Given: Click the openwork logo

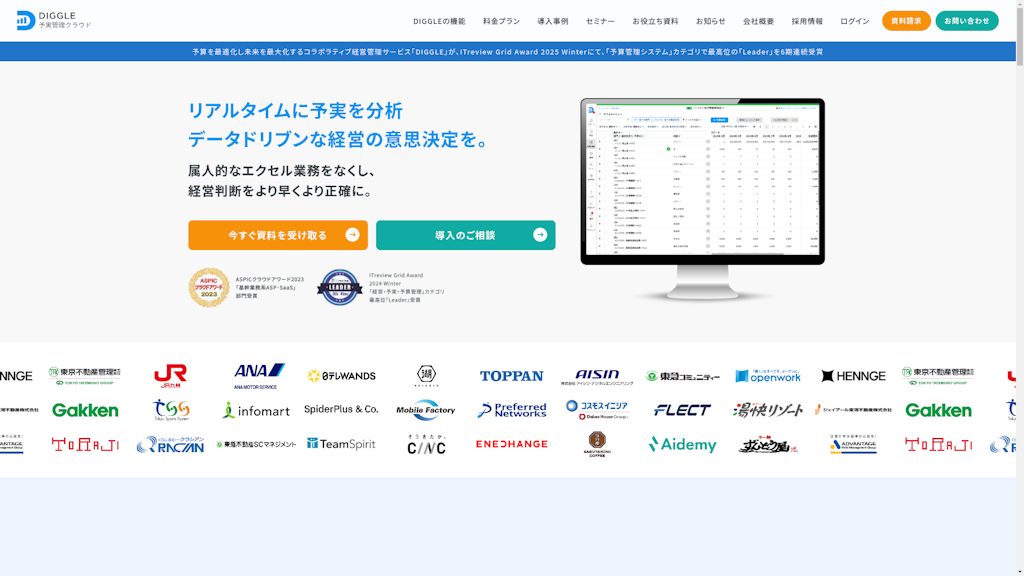Looking at the screenshot, I should click(768, 376).
